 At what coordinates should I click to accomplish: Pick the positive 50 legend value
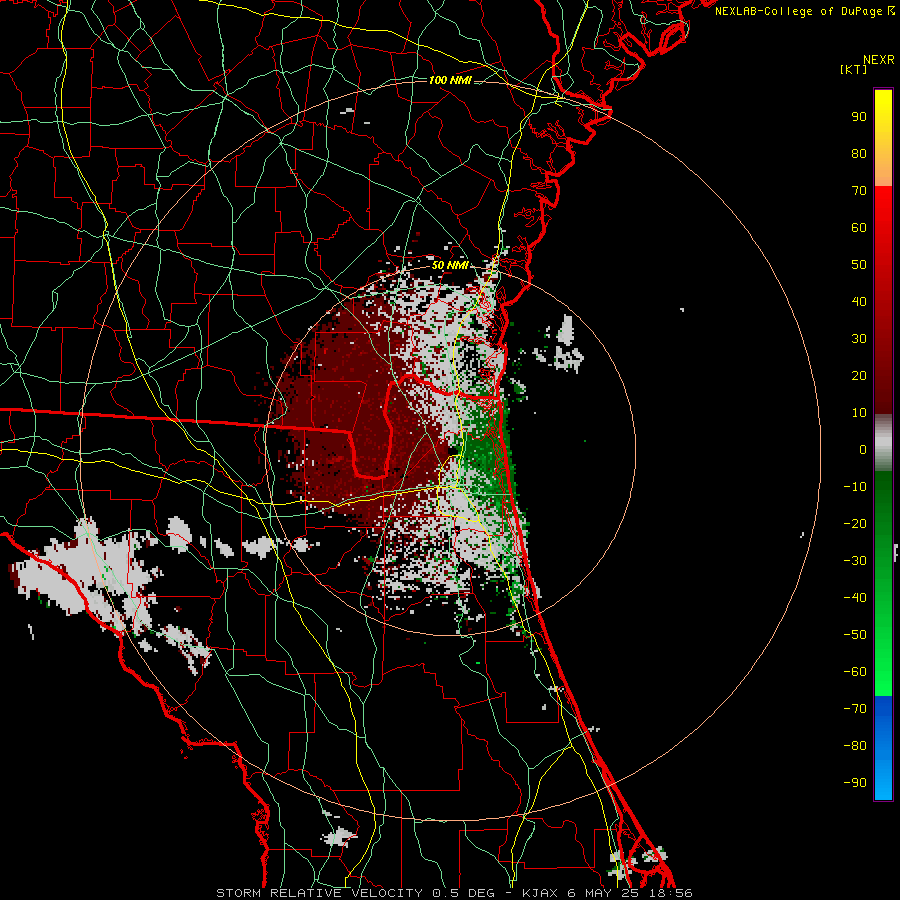tap(859, 265)
